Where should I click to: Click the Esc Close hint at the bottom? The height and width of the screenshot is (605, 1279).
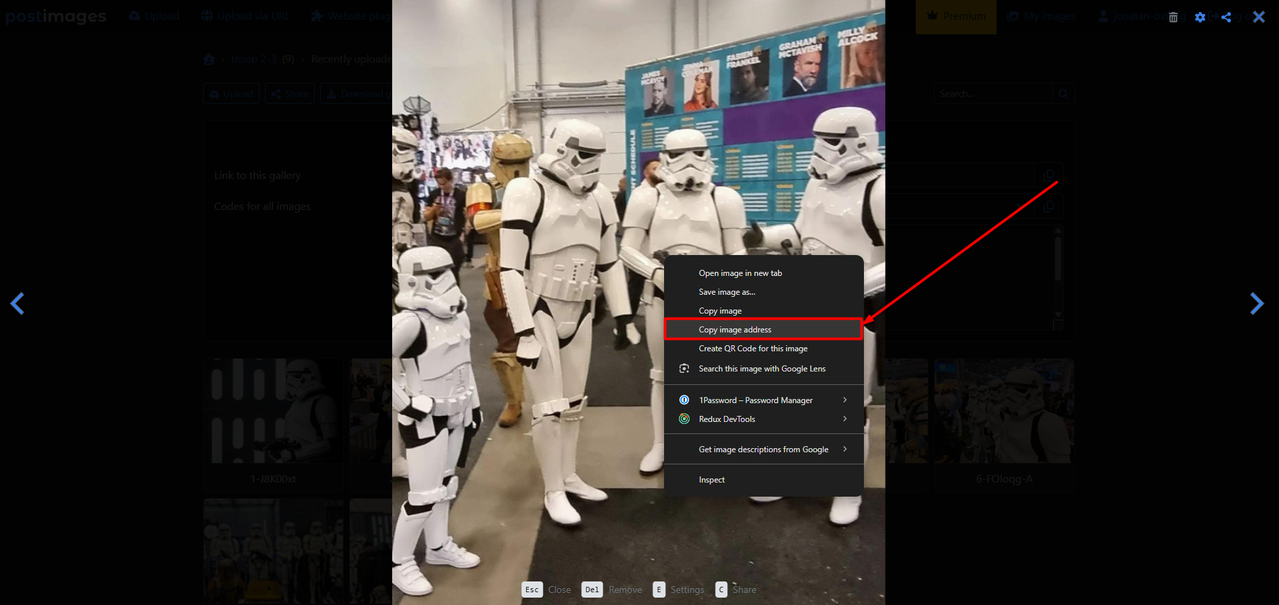546,589
